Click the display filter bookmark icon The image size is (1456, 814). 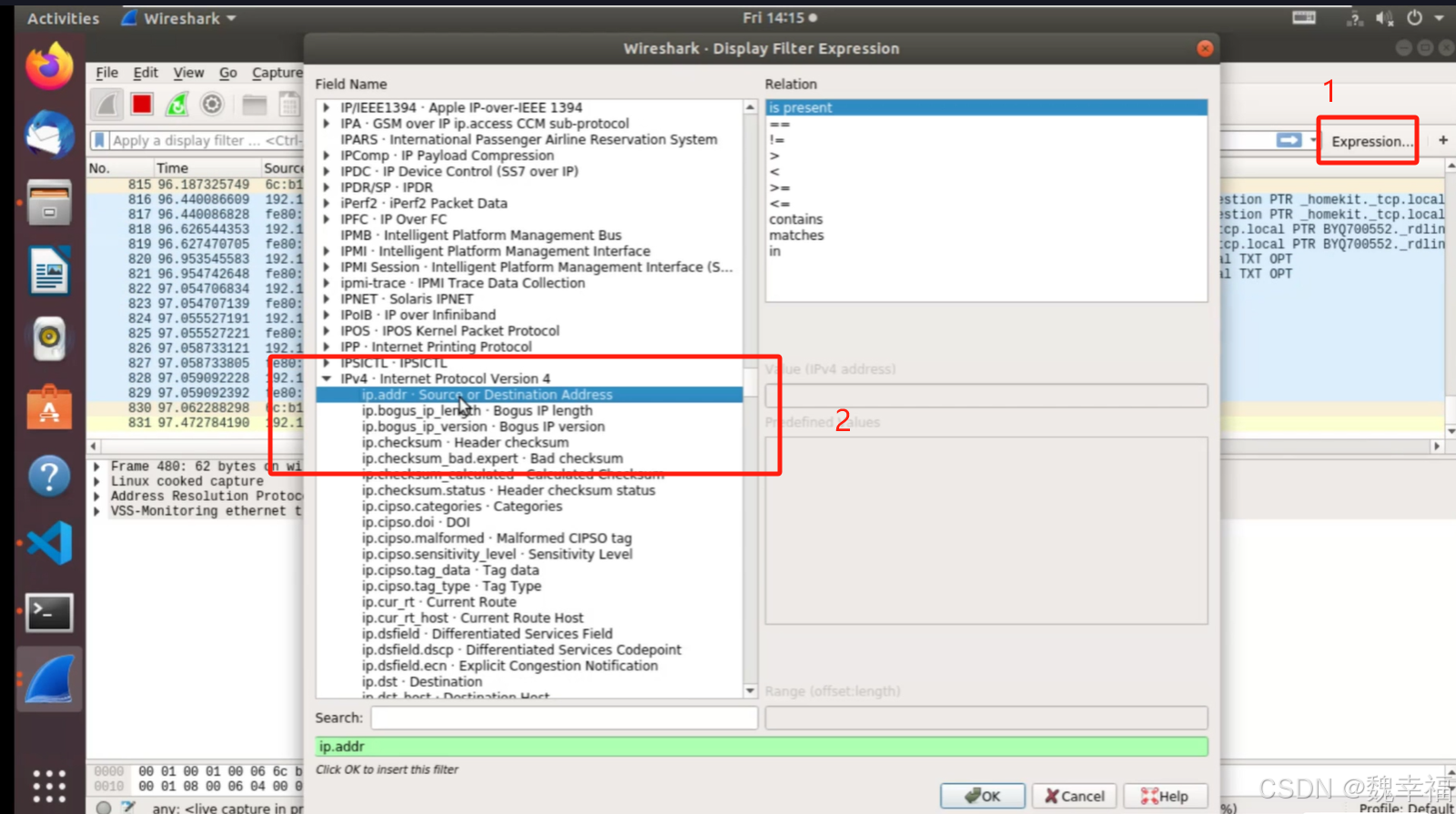pos(100,140)
